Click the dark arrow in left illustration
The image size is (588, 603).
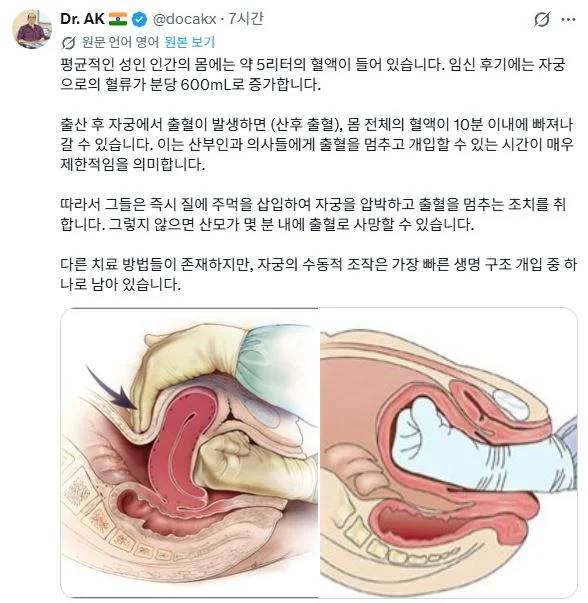111,388
